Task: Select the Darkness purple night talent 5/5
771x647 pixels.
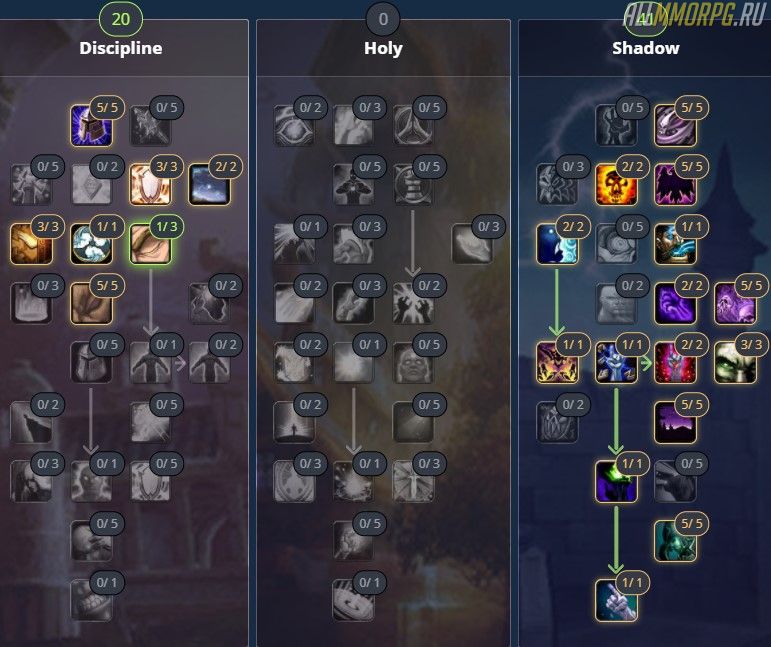Action: [x=676, y=422]
